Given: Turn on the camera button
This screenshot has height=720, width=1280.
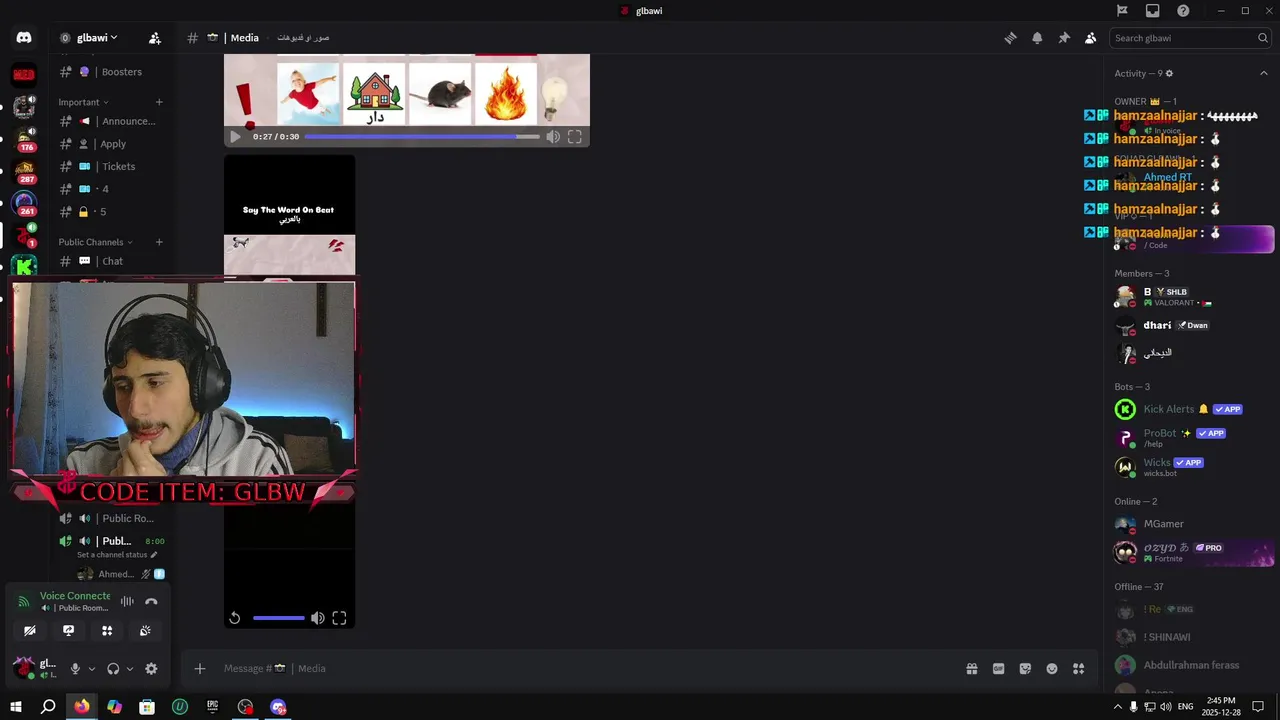Looking at the screenshot, I should pos(30,630).
